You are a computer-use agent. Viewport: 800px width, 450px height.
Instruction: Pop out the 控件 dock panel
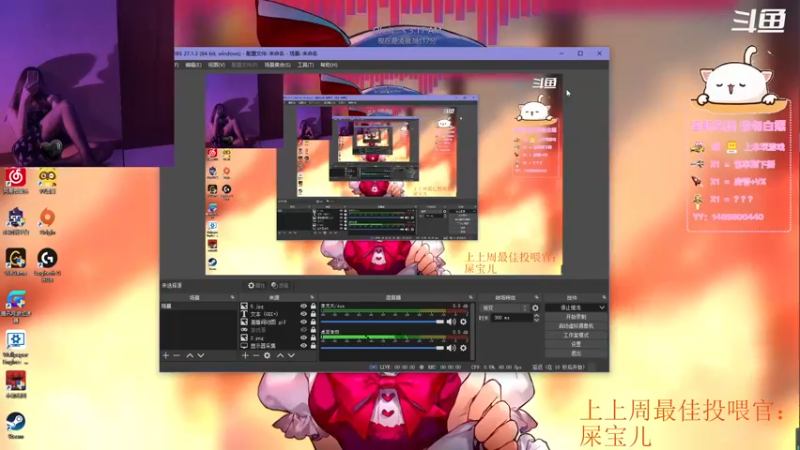tap(604, 297)
